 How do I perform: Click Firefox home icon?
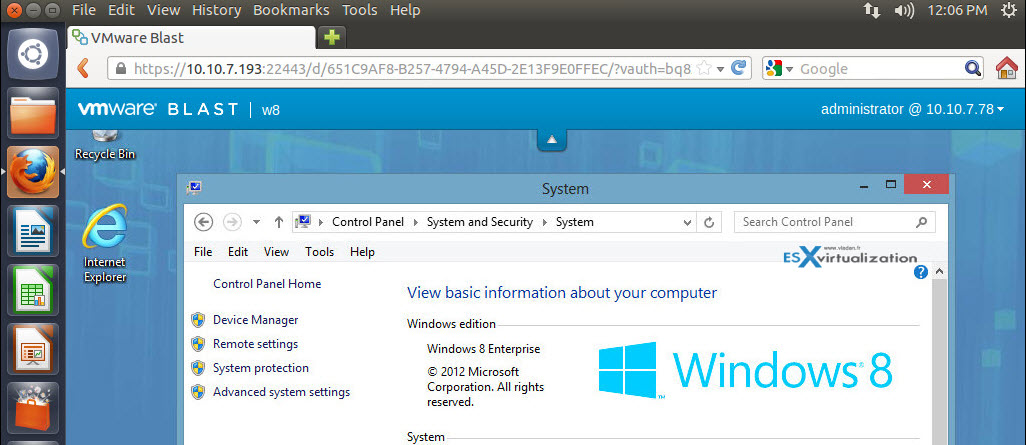click(1007, 68)
